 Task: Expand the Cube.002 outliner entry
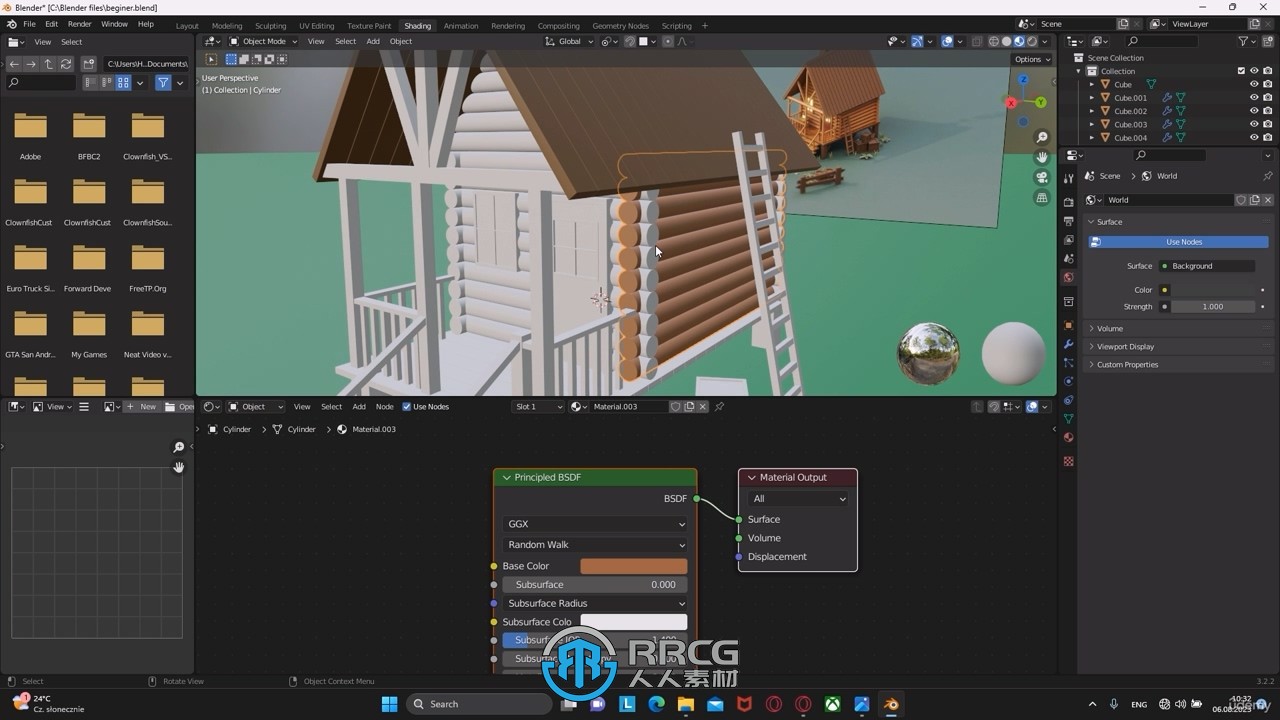pyautogui.click(x=1092, y=111)
